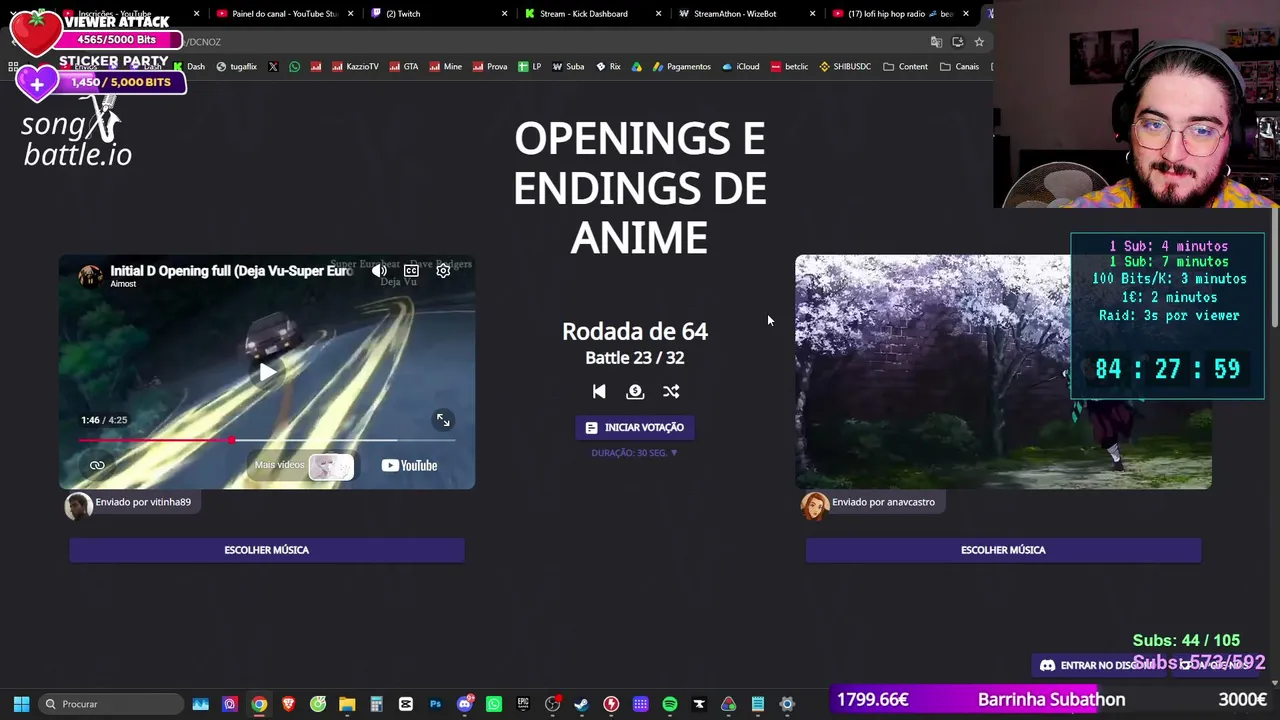Image resolution: width=1280 pixels, height=720 pixels.
Task: Copy the video link icon
Action: [x=97, y=465]
